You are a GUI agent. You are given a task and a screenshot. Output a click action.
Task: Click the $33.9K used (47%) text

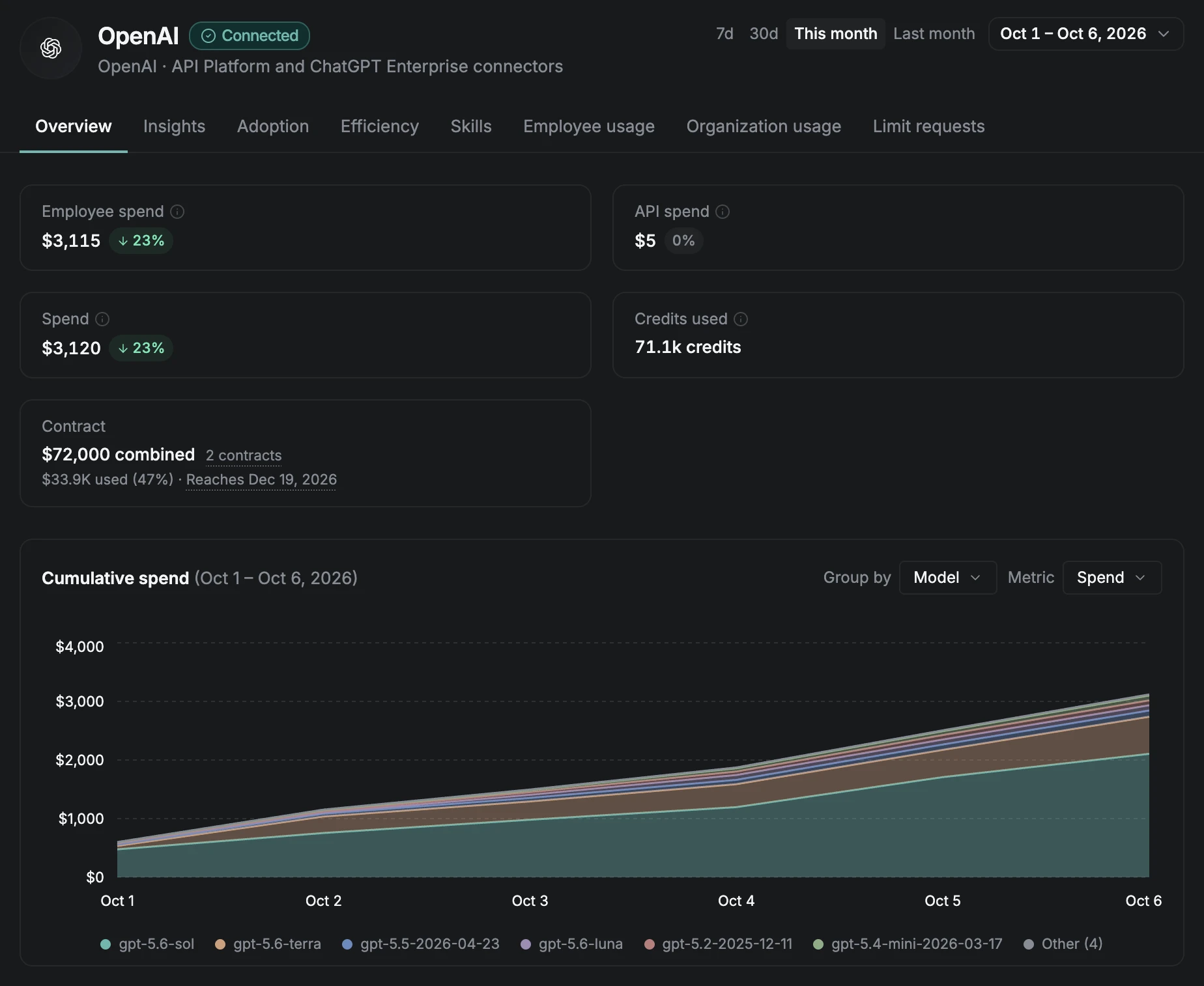coord(107,480)
